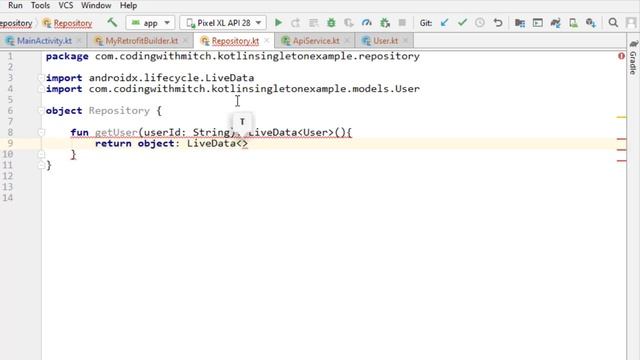The image size is (640, 360).
Task: Click the Git Revert undo arrow
Action: [x=498, y=23]
